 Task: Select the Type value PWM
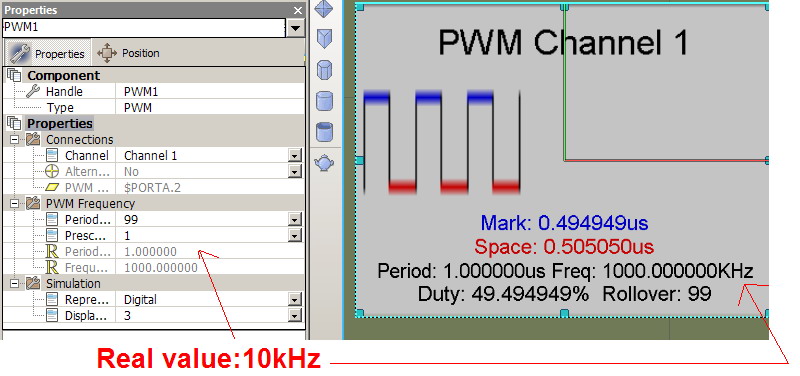coord(210,108)
